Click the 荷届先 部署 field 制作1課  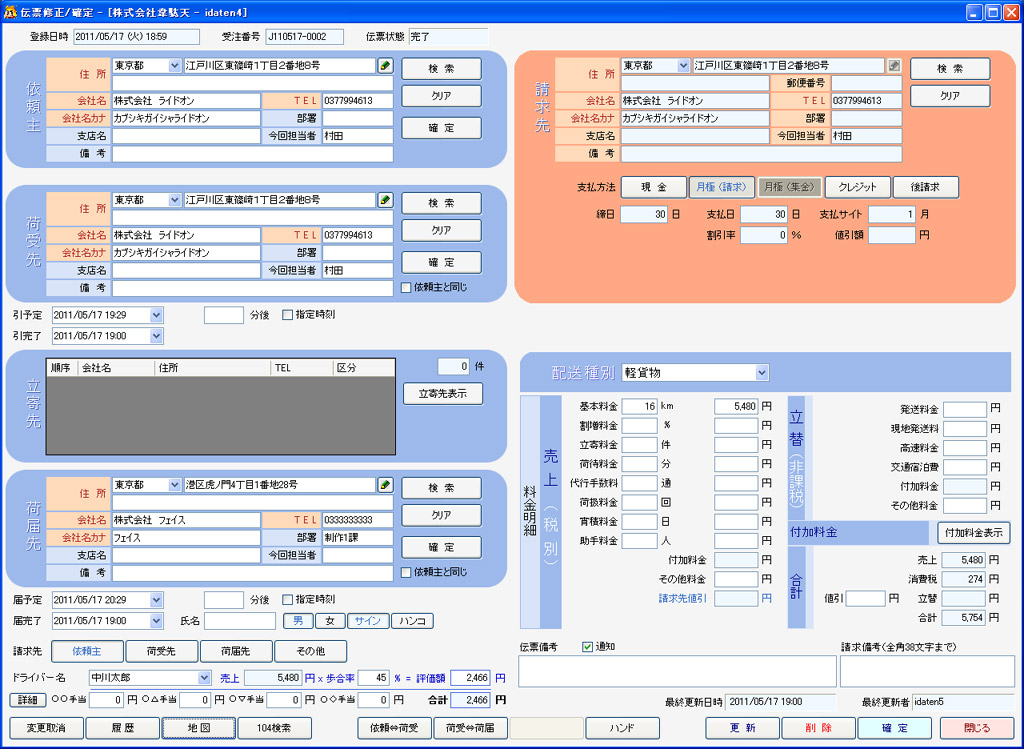[358, 538]
